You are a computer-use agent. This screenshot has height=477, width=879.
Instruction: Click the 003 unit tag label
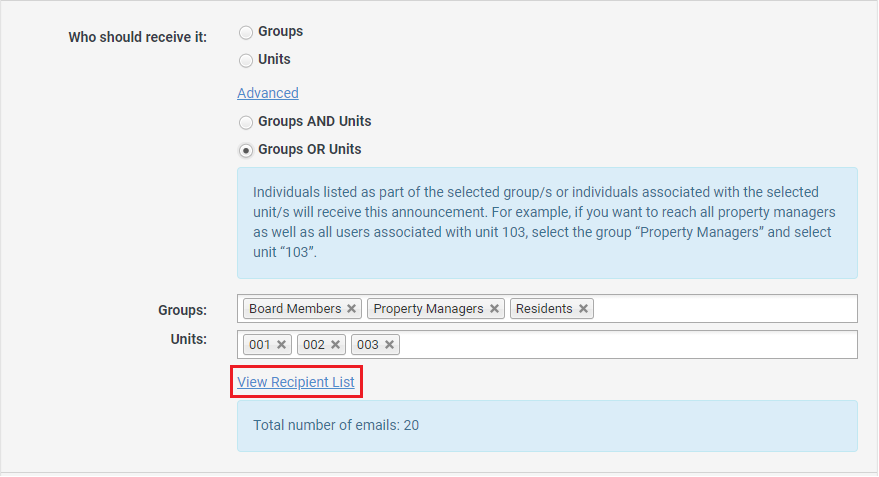pyautogui.click(x=368, y=344)
